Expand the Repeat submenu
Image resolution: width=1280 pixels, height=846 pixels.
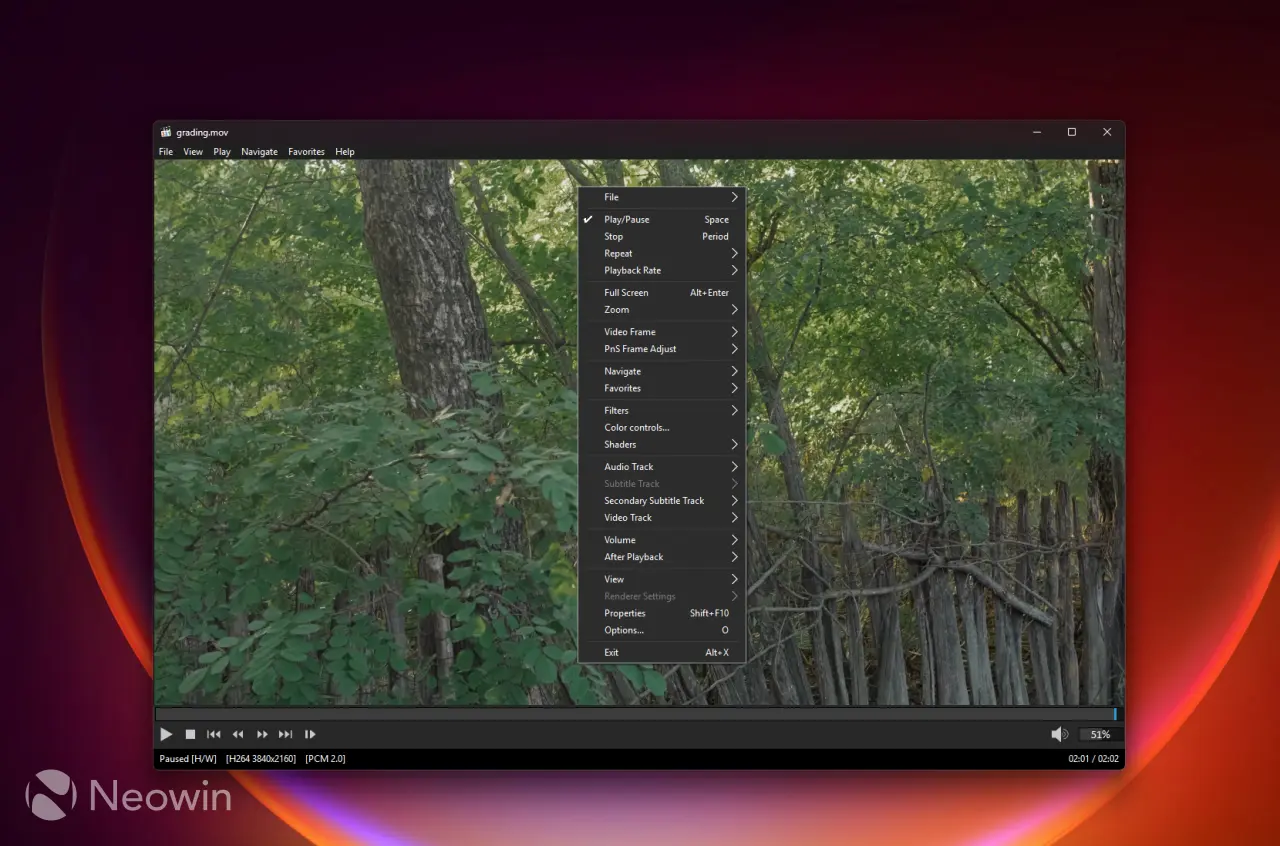[661, 254]
